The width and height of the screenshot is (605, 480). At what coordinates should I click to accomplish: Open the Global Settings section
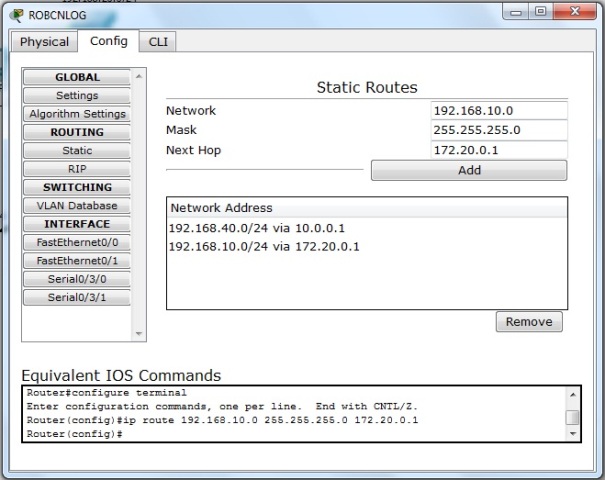tap(77, 96)
